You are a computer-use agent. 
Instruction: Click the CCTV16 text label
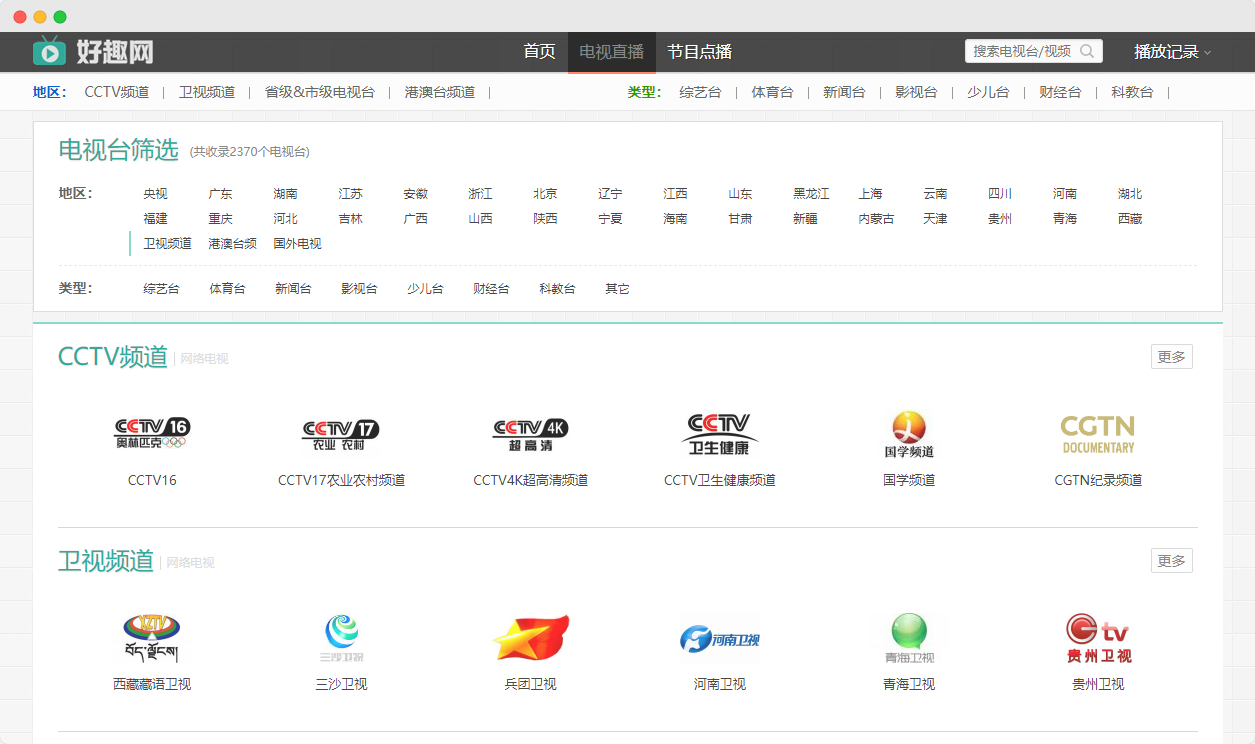(x=152, y=480)
